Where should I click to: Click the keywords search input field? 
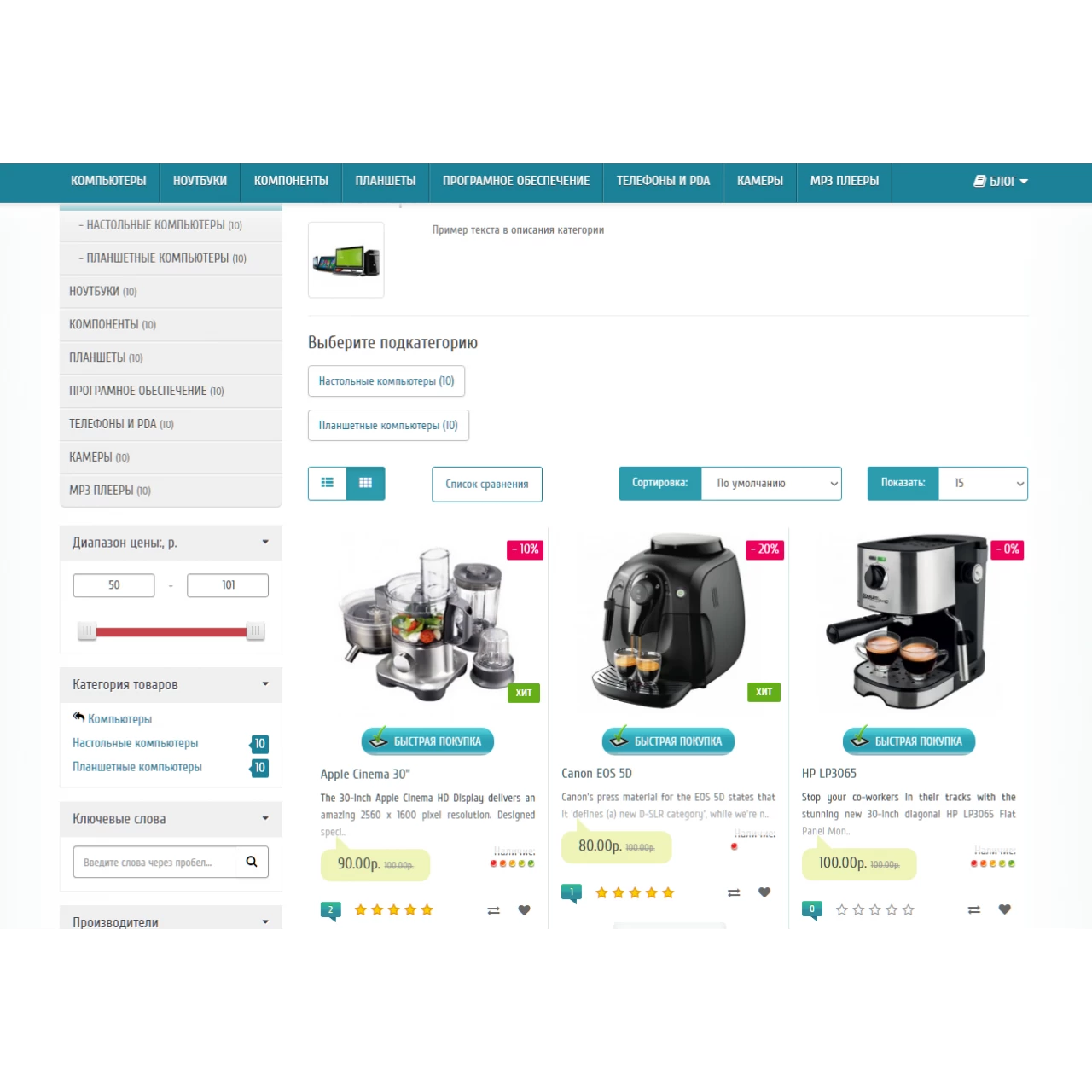pos(155,862)
